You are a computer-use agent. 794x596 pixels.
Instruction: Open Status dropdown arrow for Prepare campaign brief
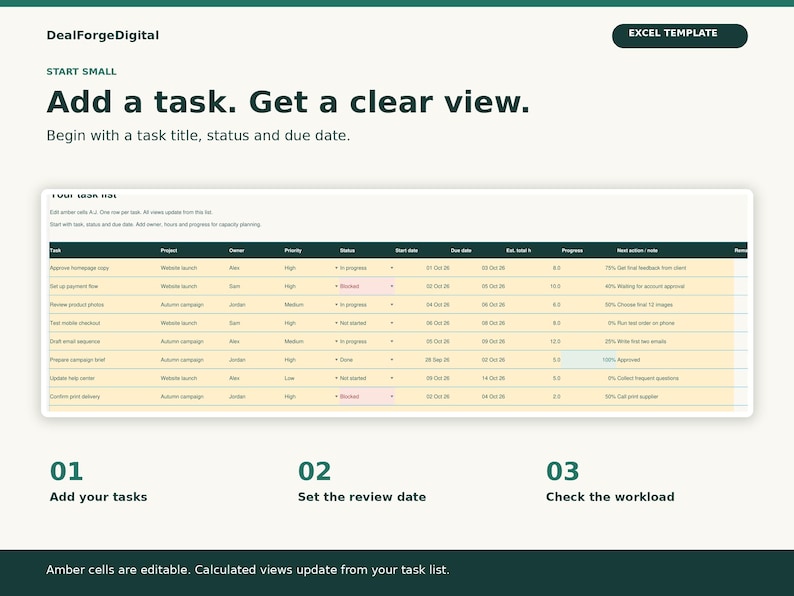391,360
